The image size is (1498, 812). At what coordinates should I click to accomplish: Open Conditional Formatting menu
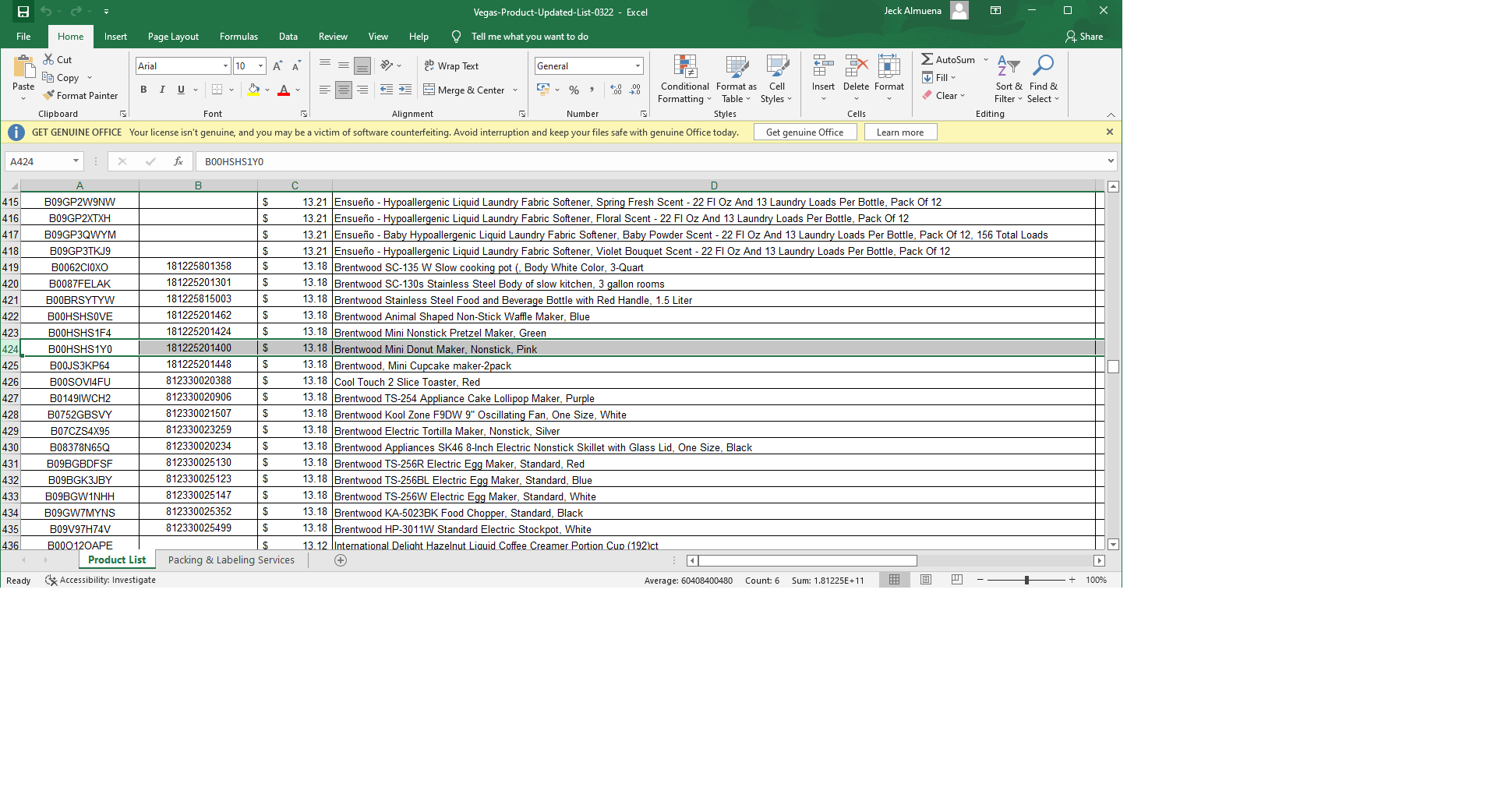click(x=684, y=79)
